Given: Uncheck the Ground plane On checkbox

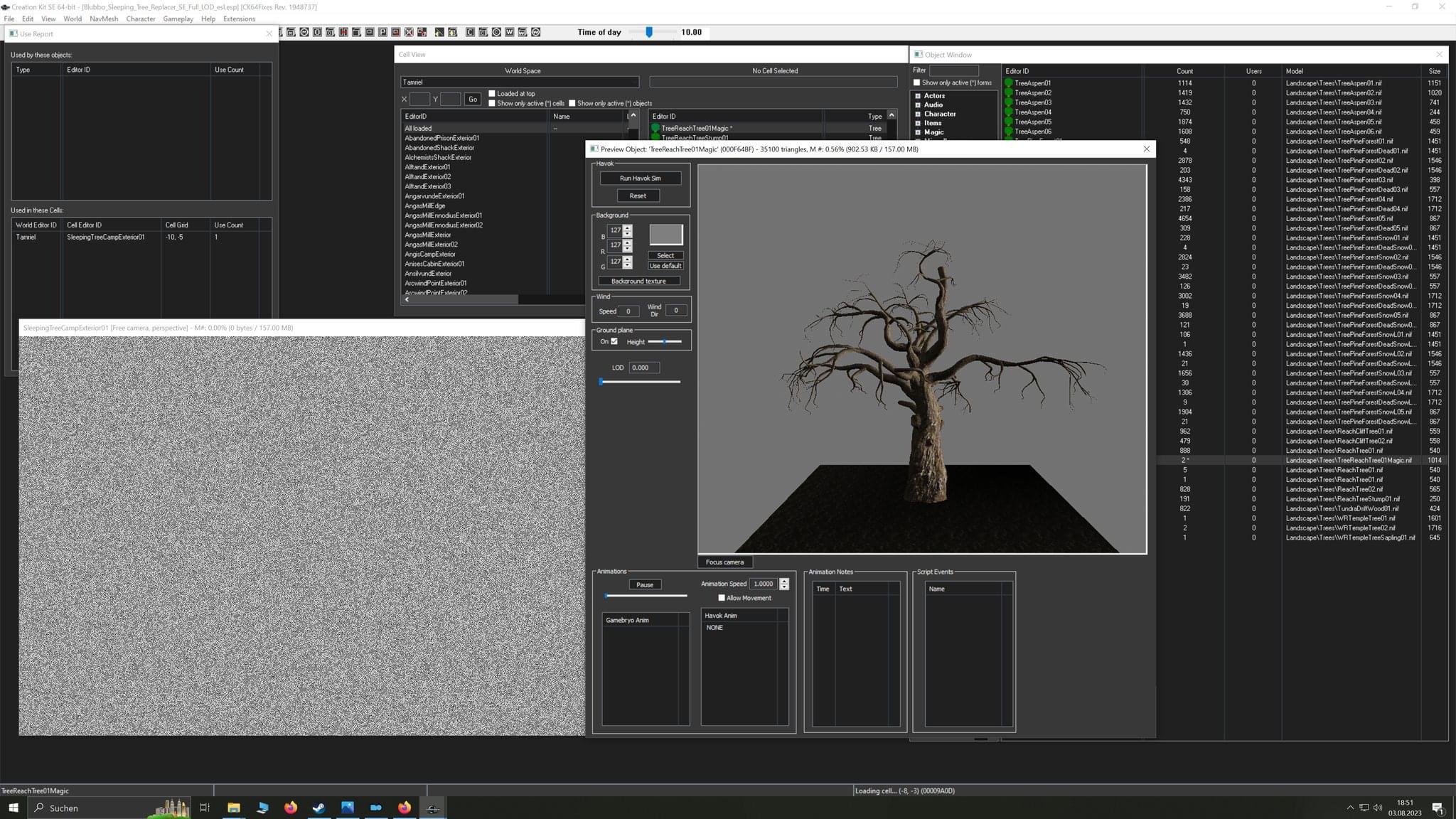Looking at the screenshot, I should coord(614,341).
